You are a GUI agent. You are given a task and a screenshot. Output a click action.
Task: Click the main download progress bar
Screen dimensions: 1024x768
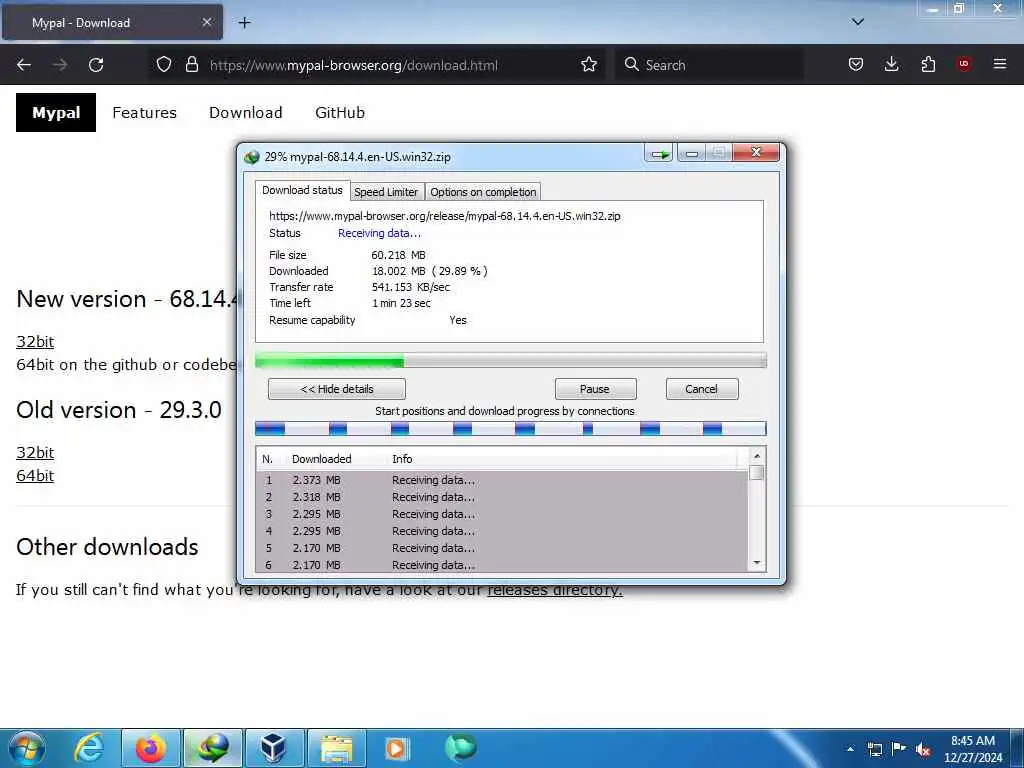(511, 360)
